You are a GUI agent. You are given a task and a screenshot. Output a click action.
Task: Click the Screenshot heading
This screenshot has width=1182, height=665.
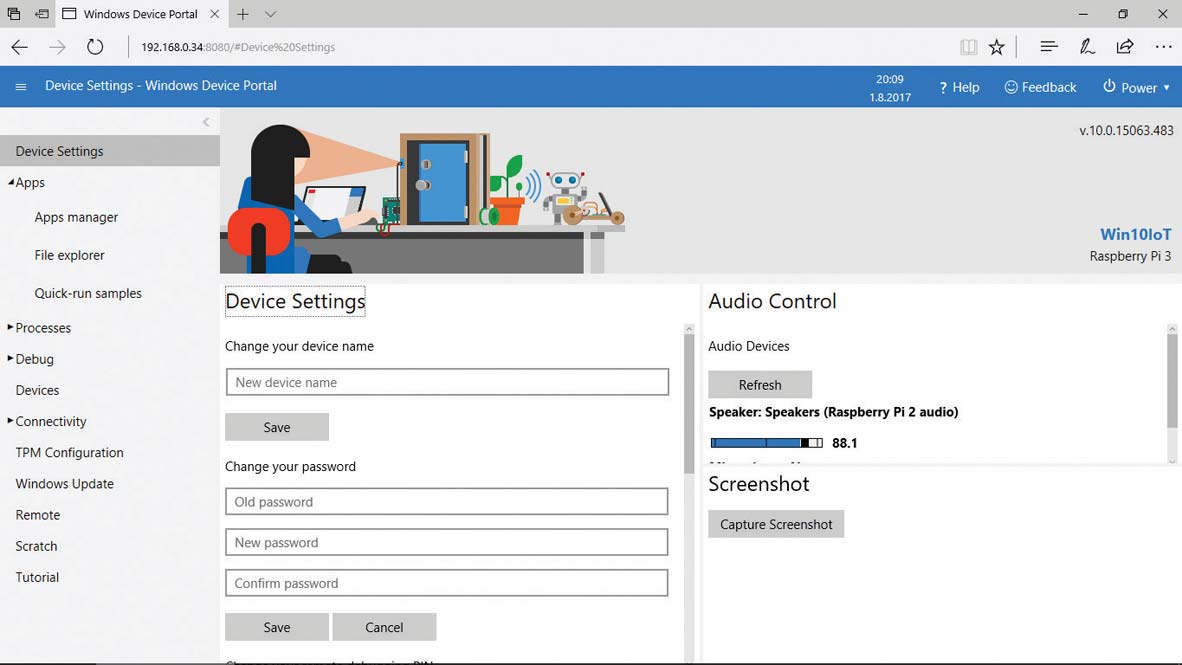[758, 483]
